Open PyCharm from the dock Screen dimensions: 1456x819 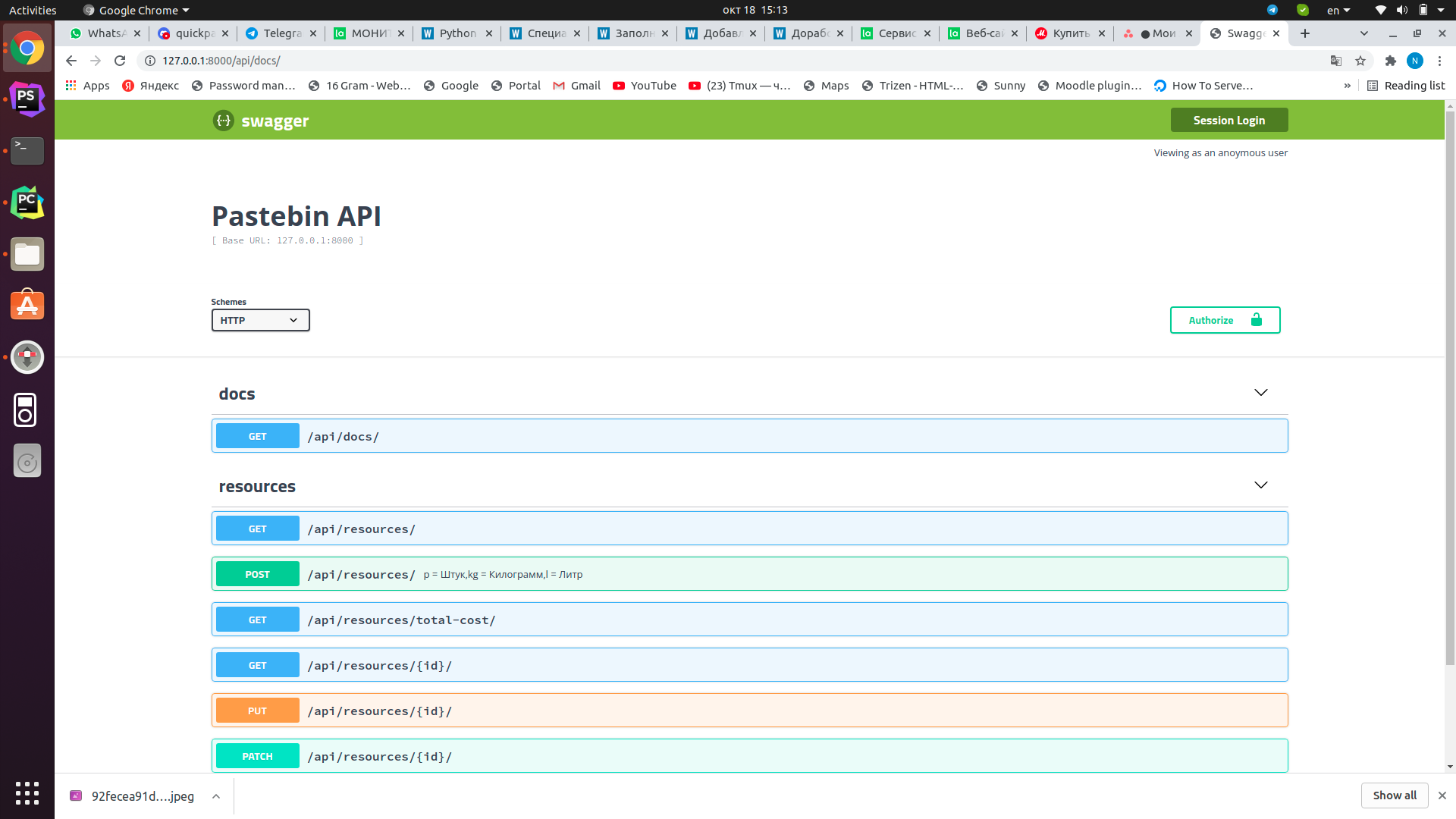tap(27, 202)
